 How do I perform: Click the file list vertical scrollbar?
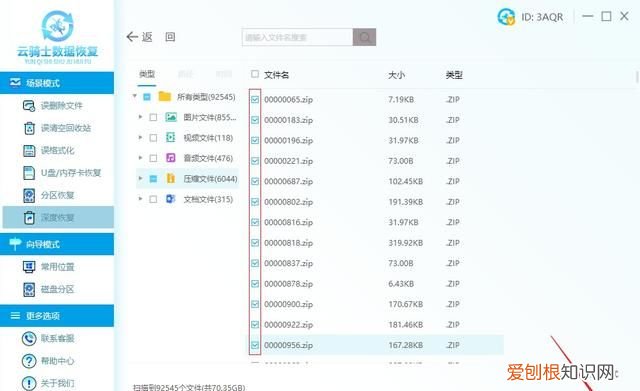tap(637, 77)
